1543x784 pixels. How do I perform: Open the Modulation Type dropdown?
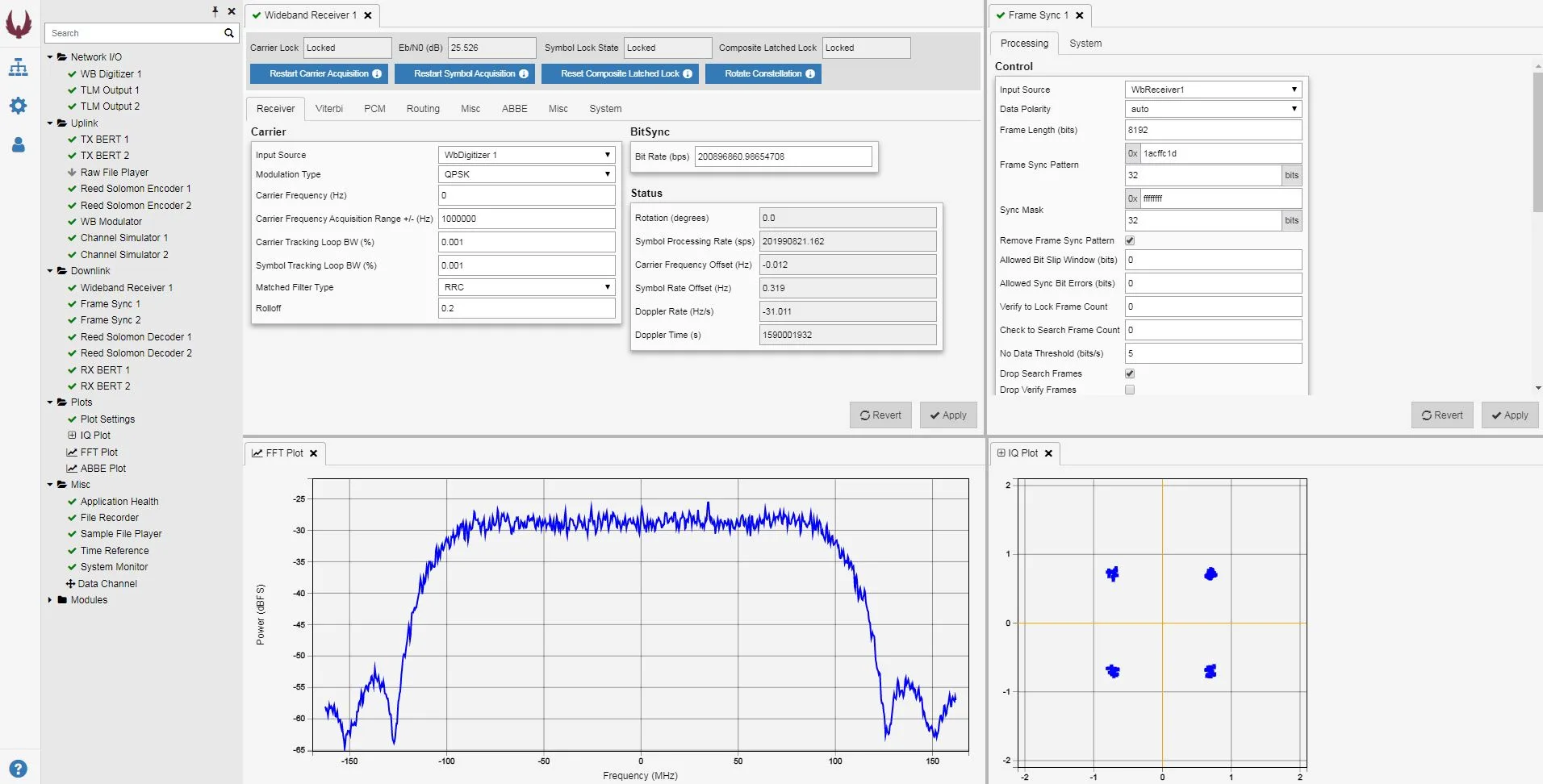point(527,174)
